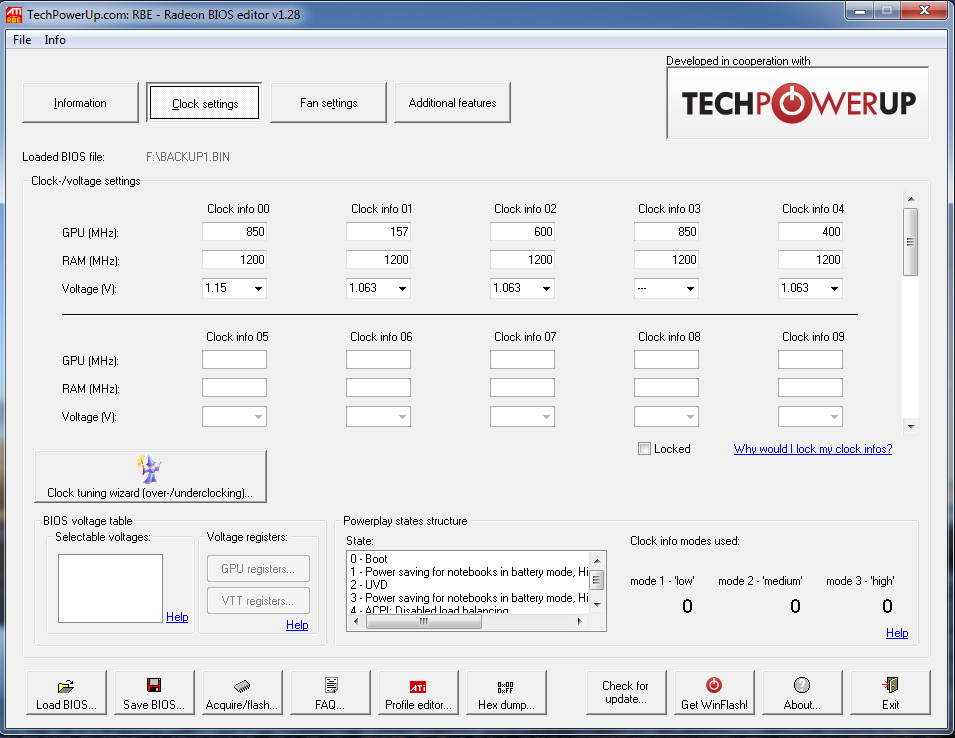Open the About dialog
Viewport: 955px width, 738px height.
(802, 692)
